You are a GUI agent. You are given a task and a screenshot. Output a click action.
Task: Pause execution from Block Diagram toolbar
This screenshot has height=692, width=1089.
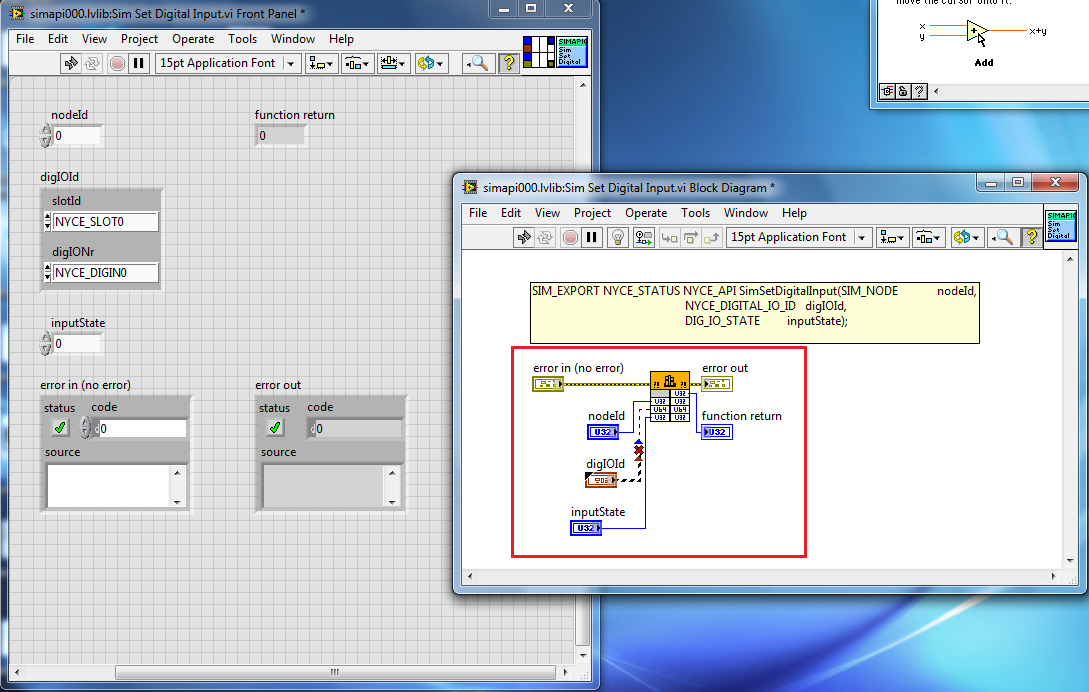point(592,238)
